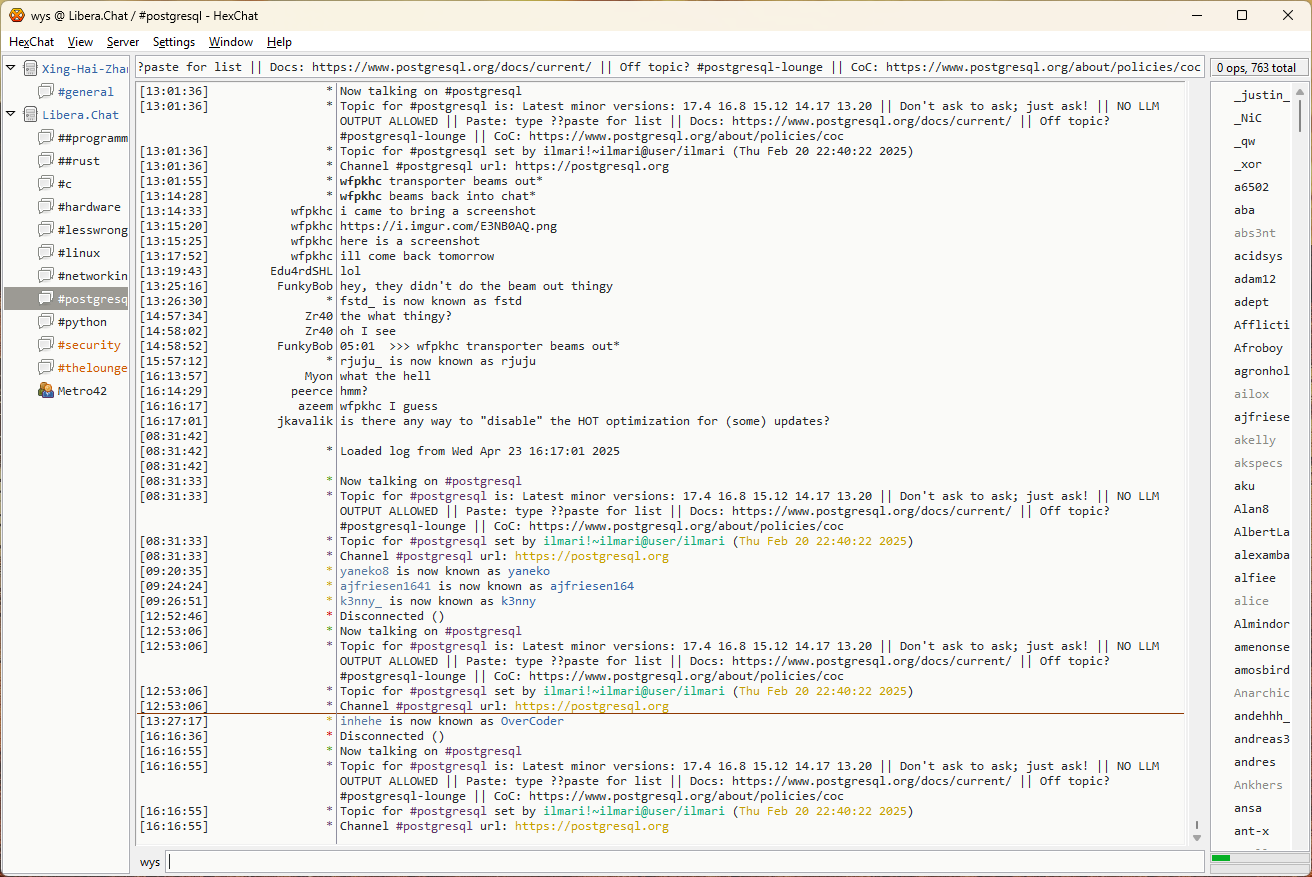Open the HexChat menu
The image size is (1312, 877).
32,42
